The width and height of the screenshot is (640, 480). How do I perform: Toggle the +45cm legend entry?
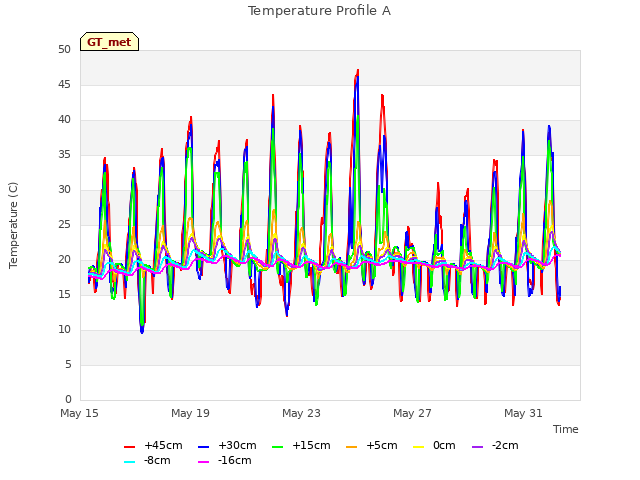coord(153,446)
